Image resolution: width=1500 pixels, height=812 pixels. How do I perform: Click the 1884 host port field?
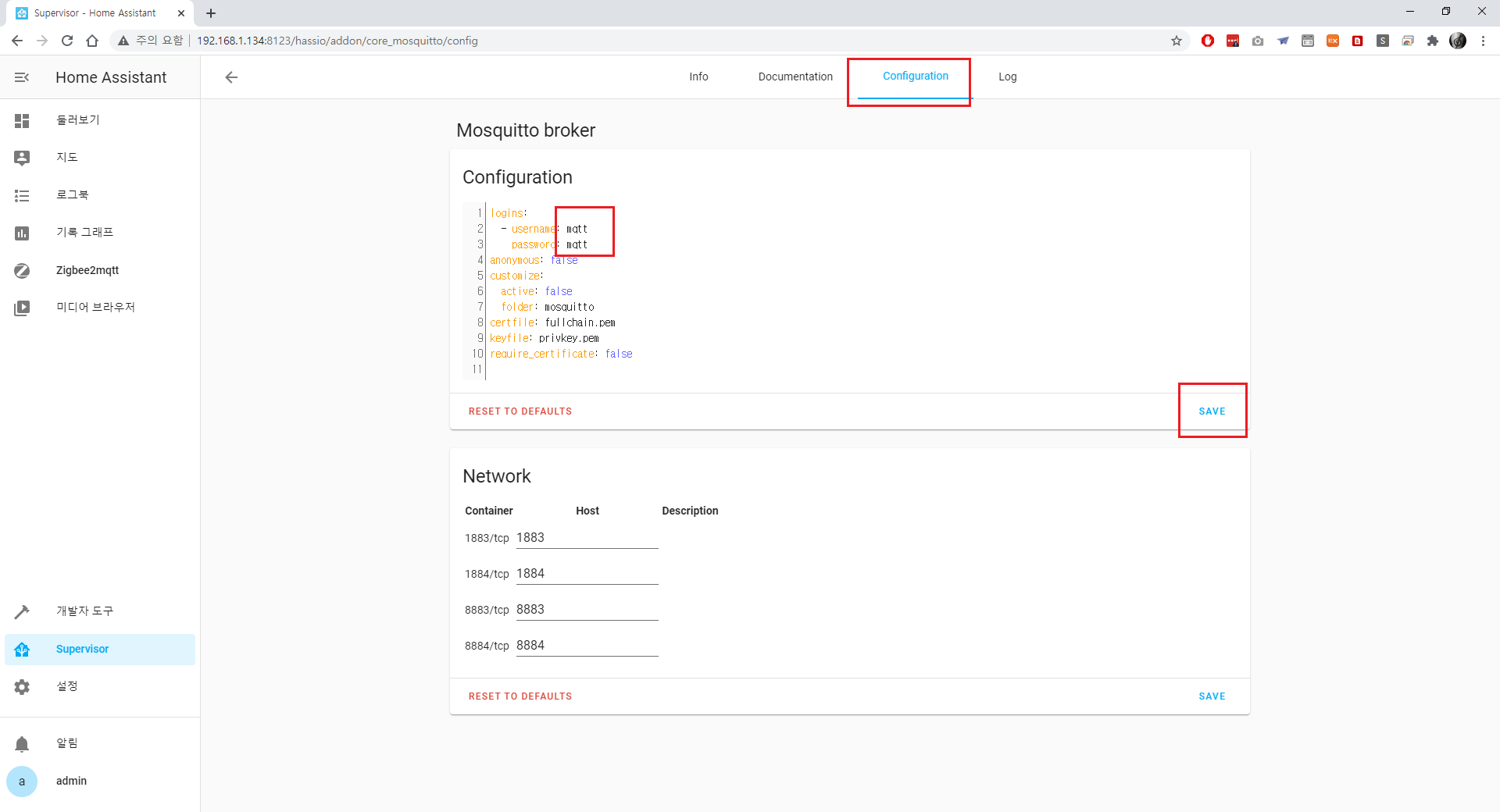point(587,574)
